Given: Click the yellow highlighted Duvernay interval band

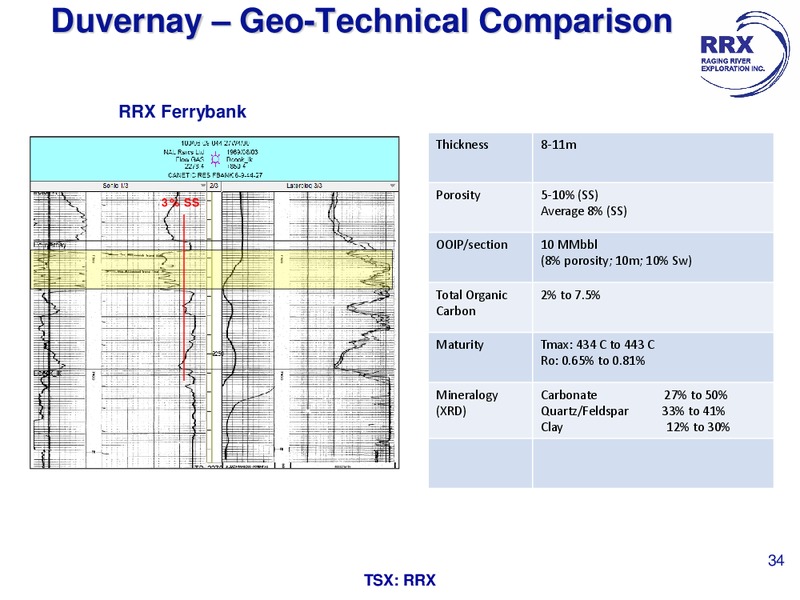Looking at the screenshot, I should (x=213, y=269).
